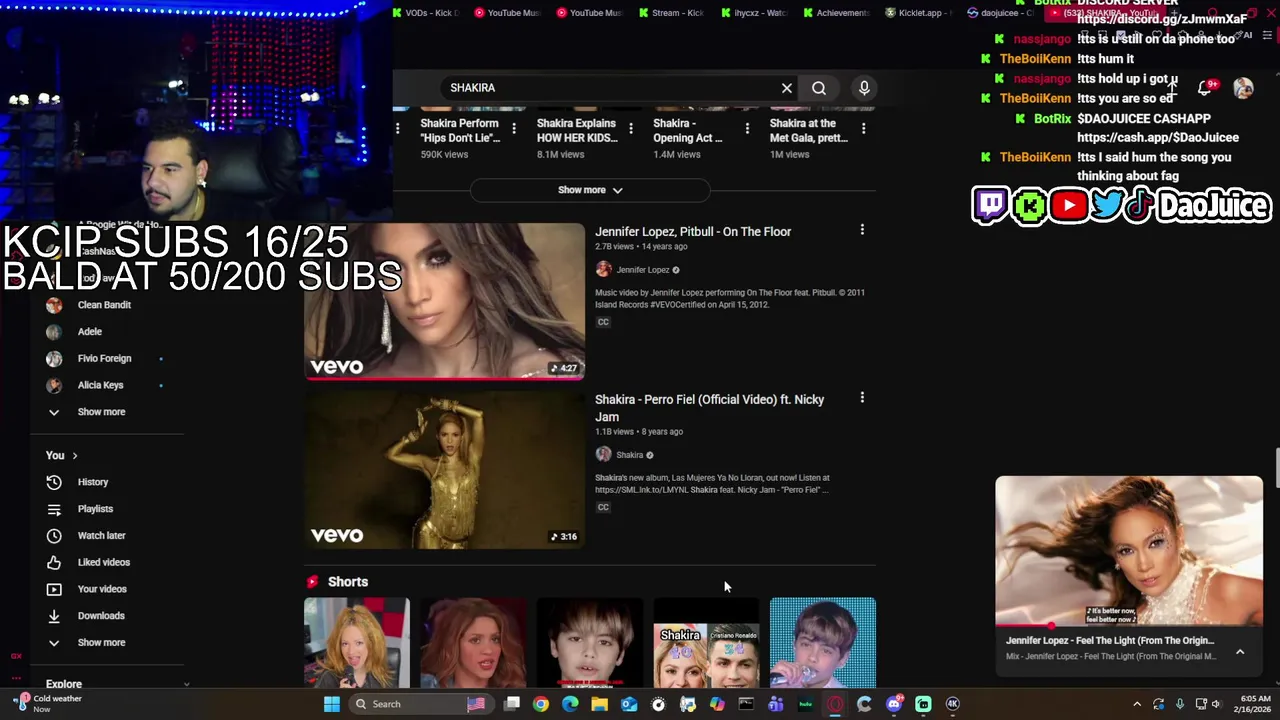Toggle CC badge on Perro Fiel result
This screenshot has width=1280, height=720.
tap(603, 507)
